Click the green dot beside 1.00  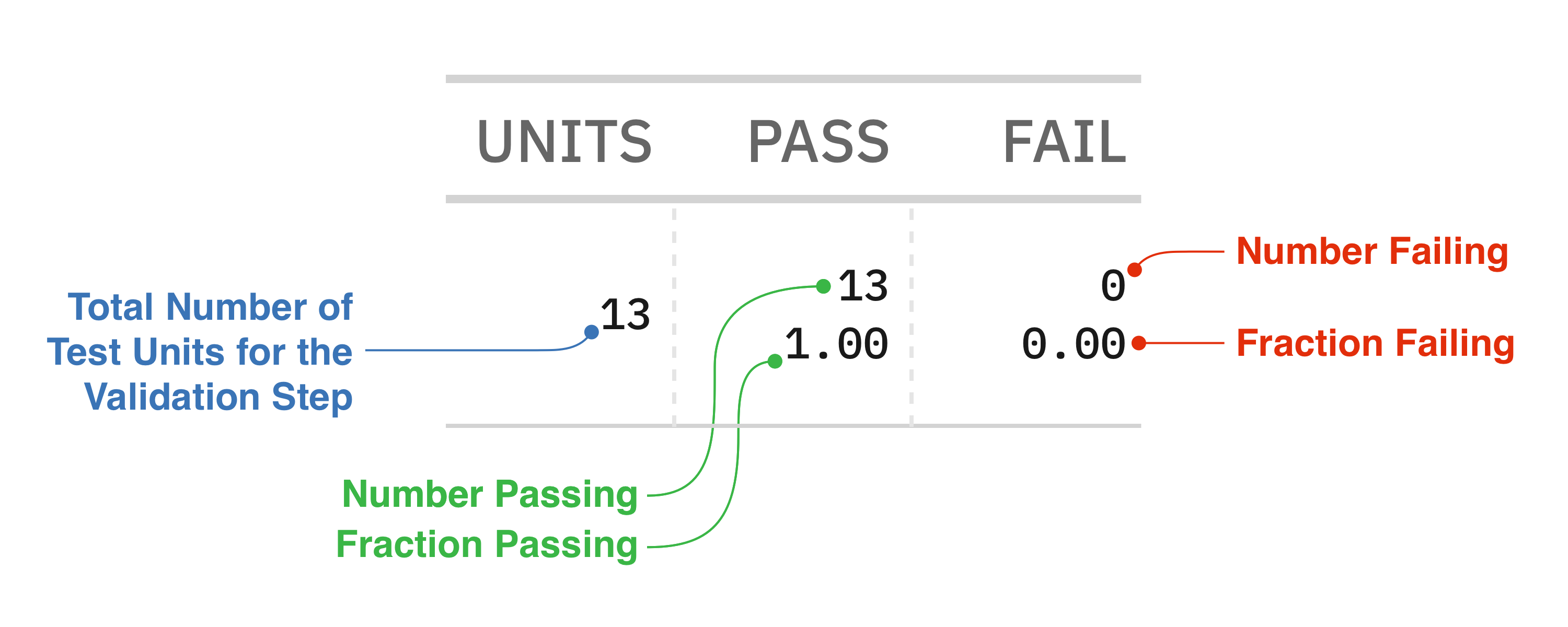(775, 362)
